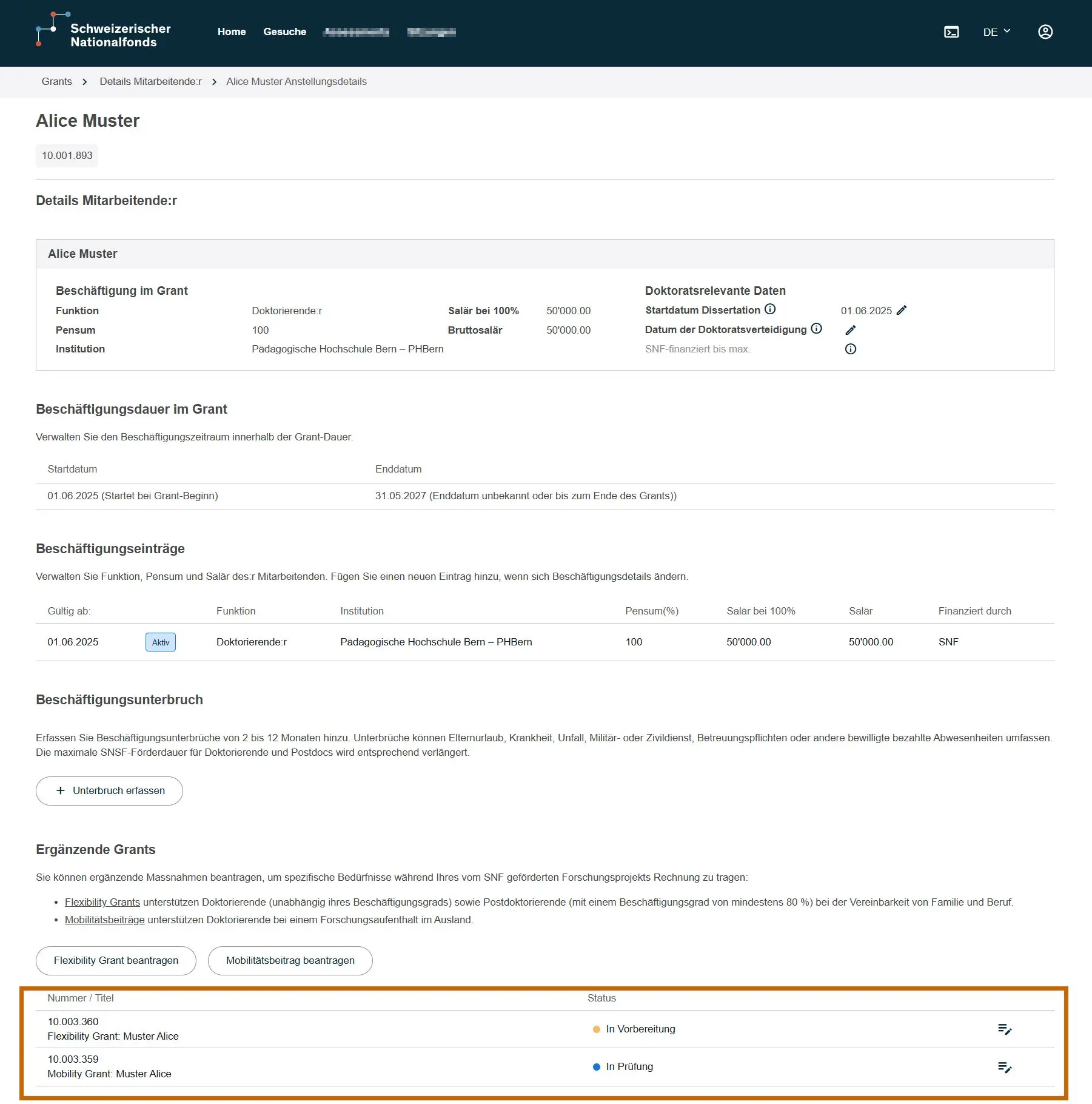Click the Unterbruch erfassen button
Viewport: 1092px width, 1104px height.
[x=109, y=791]
